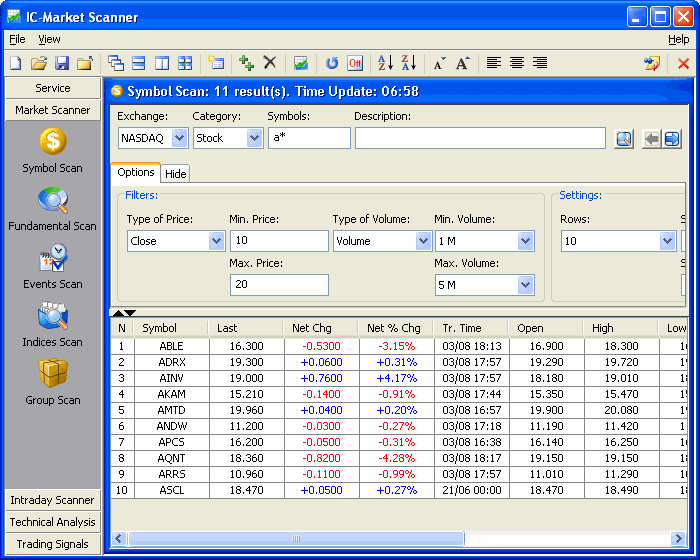The width and height of the screenshot is (700, 560).
Task: Click the Description input field
Action: (480, 138)
